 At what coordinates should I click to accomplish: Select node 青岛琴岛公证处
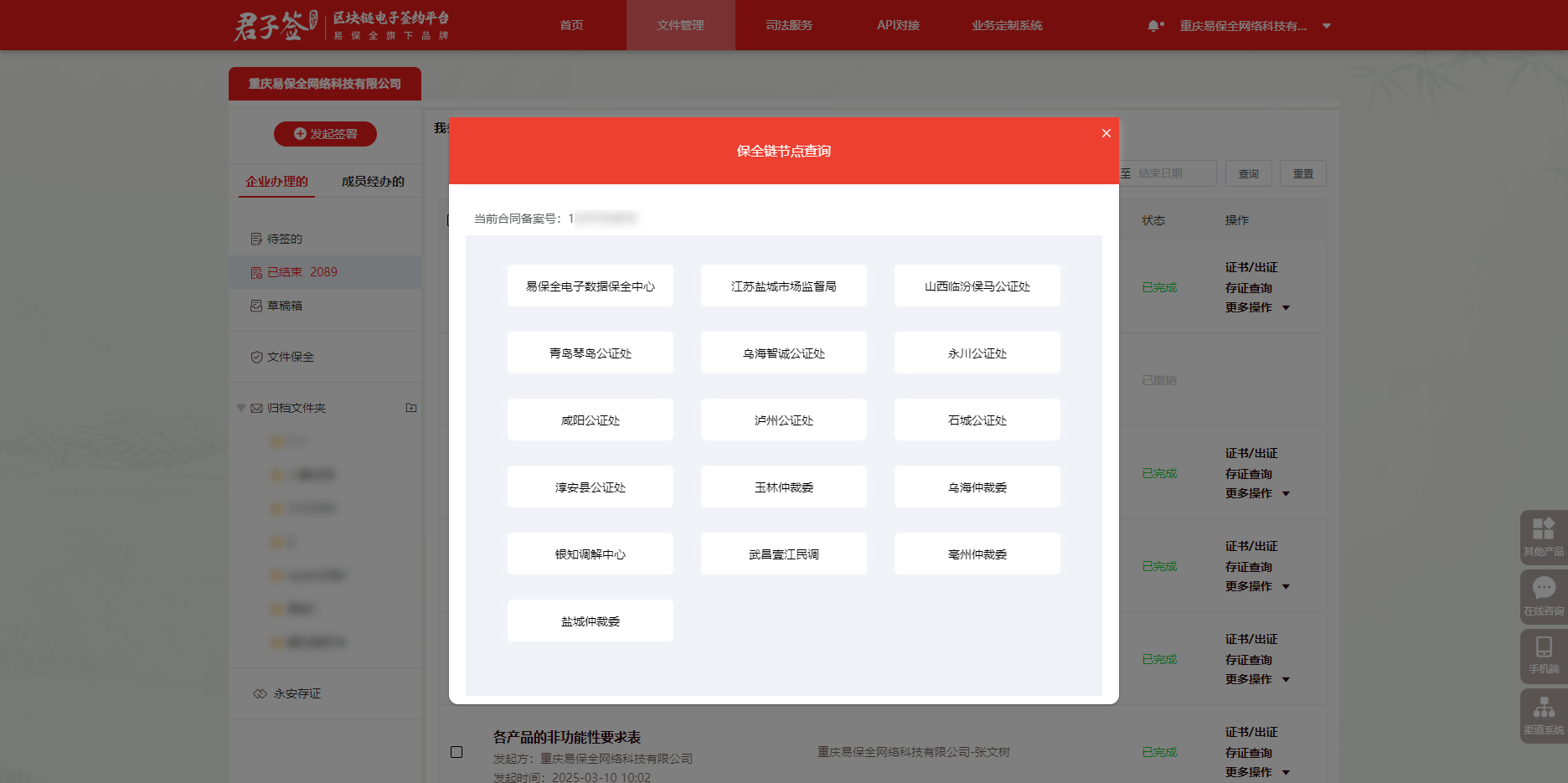[591, 353]
